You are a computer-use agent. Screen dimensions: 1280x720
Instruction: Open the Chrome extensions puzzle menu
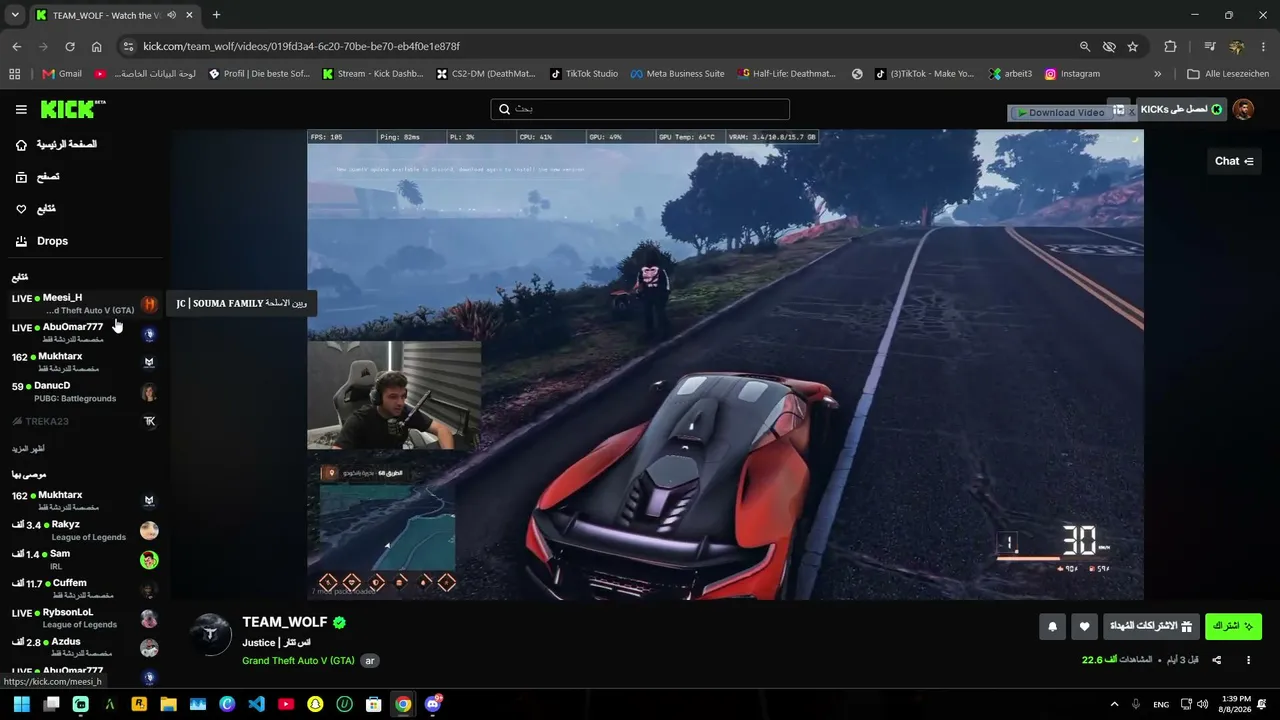(x=1170, y=46)
